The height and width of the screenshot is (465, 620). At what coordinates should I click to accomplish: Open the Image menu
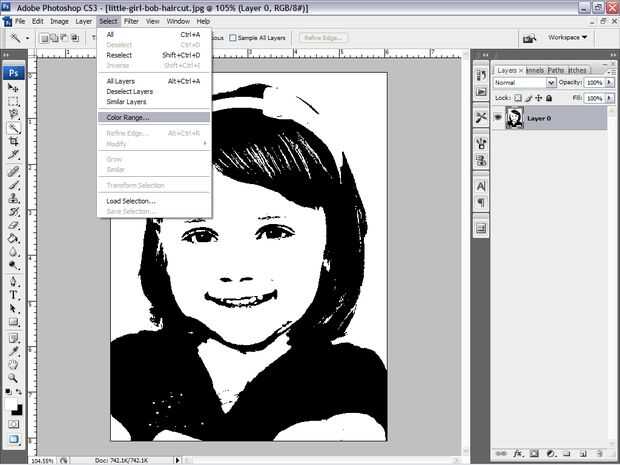pos(59,21)
